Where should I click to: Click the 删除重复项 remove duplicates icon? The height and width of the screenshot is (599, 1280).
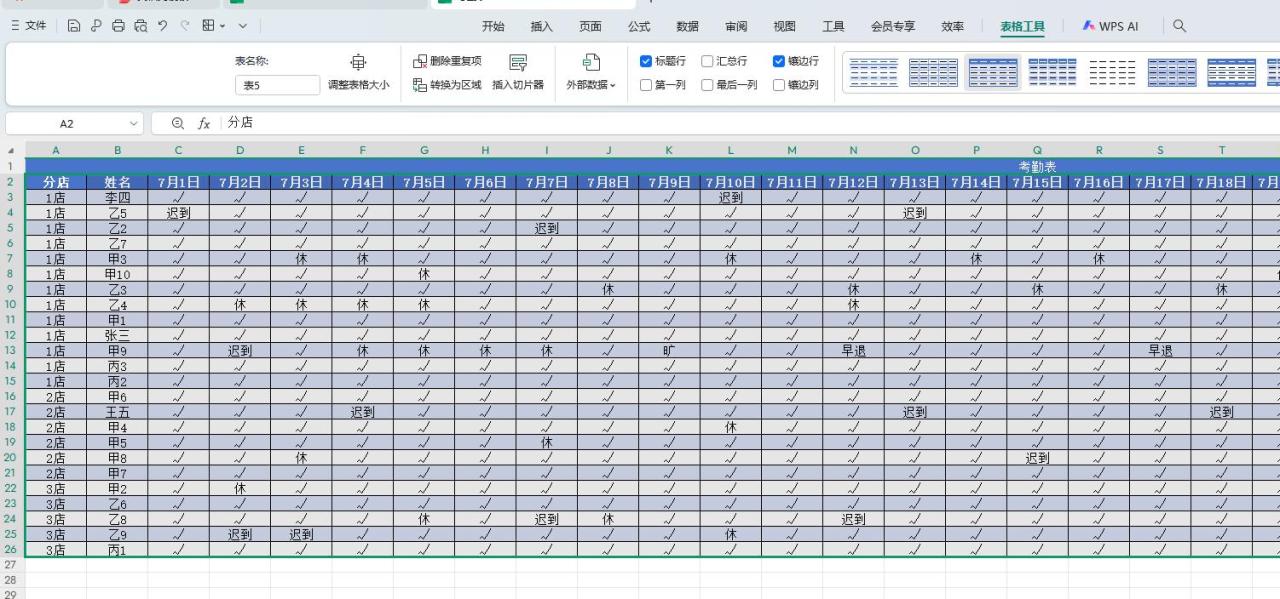(420, 61)
